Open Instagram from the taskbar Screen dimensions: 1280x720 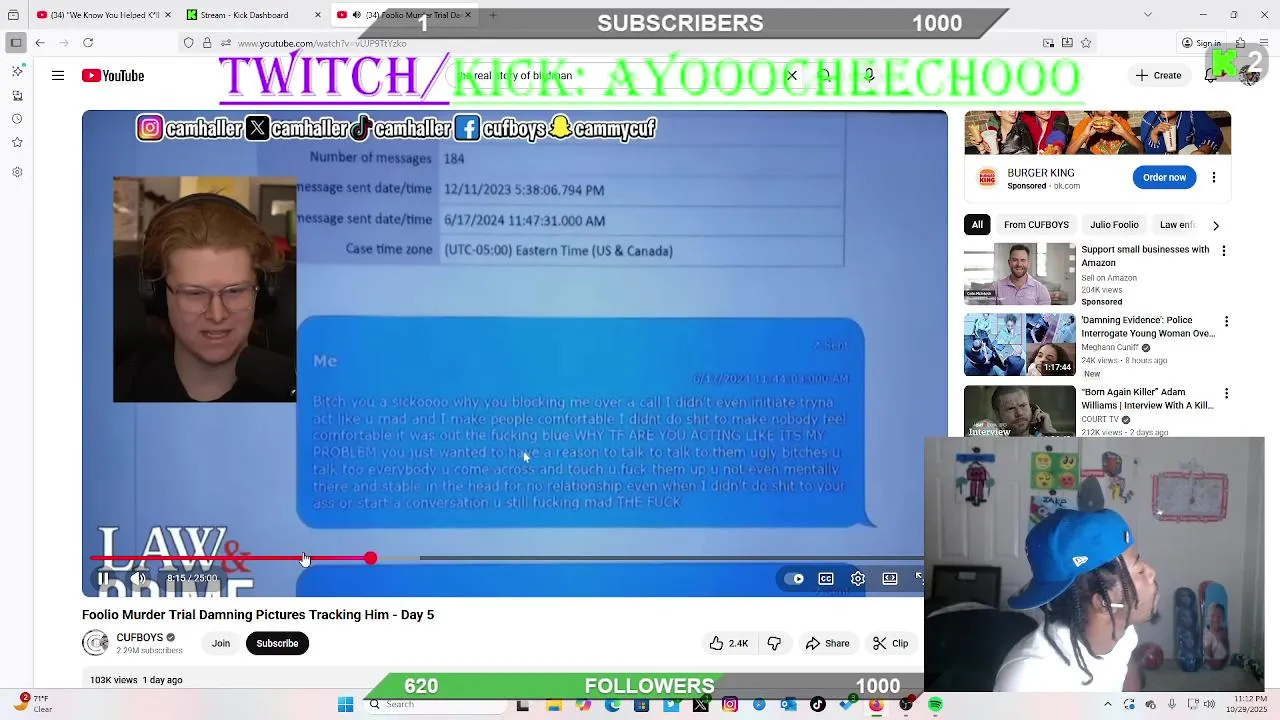click(x=730, y=705)
